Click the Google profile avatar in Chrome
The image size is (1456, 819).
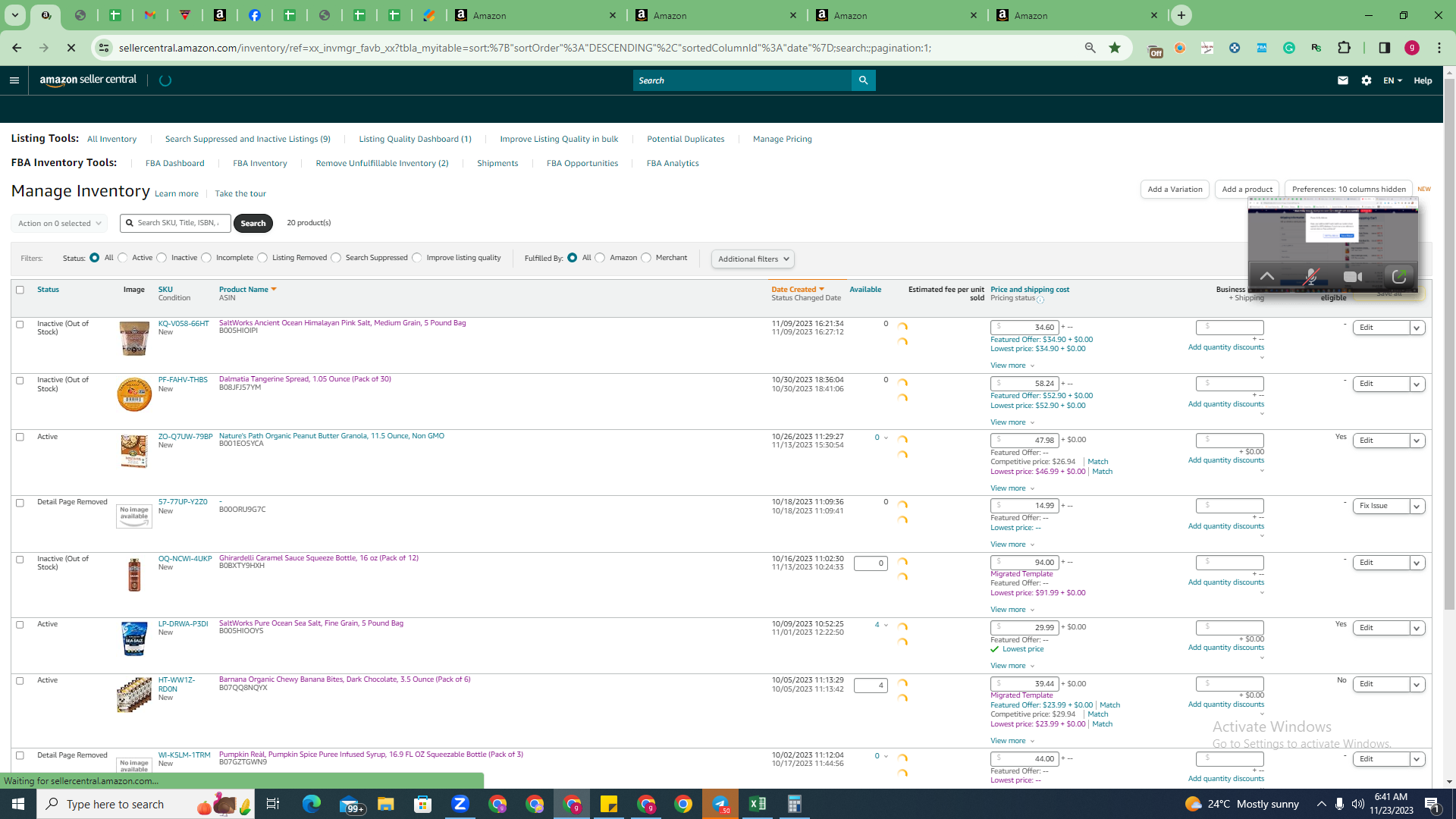(x=1412, y=48)
